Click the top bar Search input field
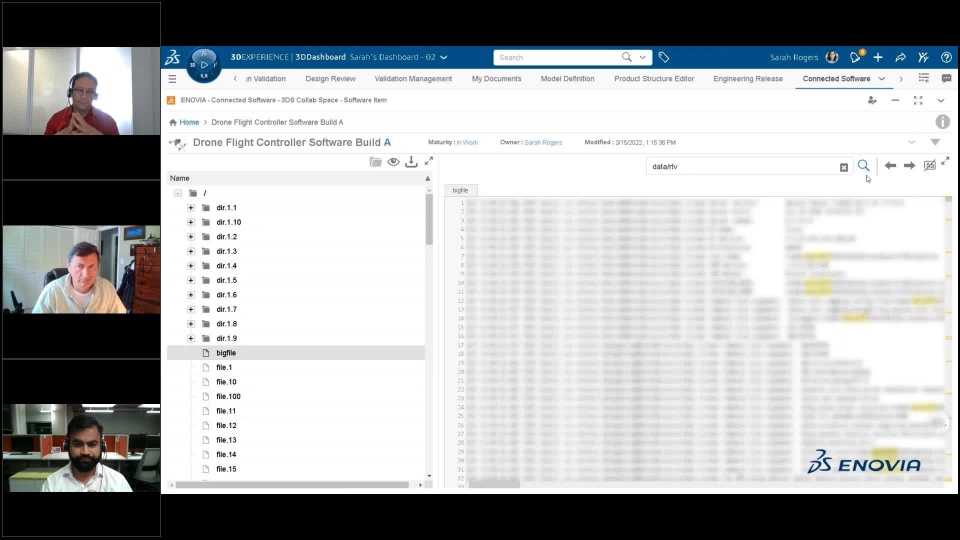Image resolution: width=960 pixels, height=540 pixels. pyautogui.click(x=557, y=58)
